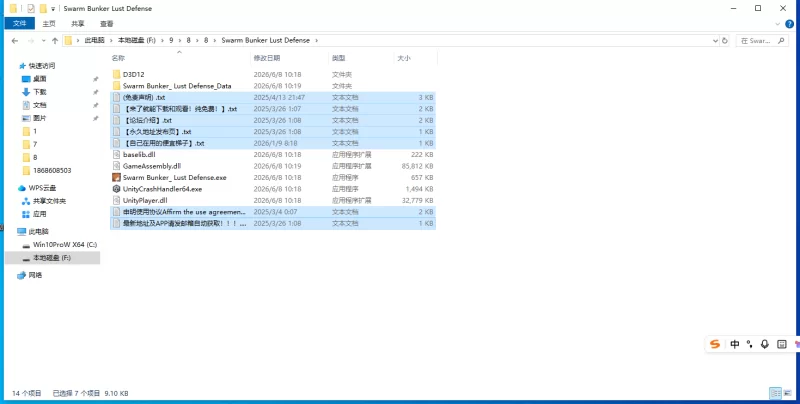This screenshot has height=404, width=800.
Task: Go to 此电脑 in address breadcrumb
Action: coord(94,40)
